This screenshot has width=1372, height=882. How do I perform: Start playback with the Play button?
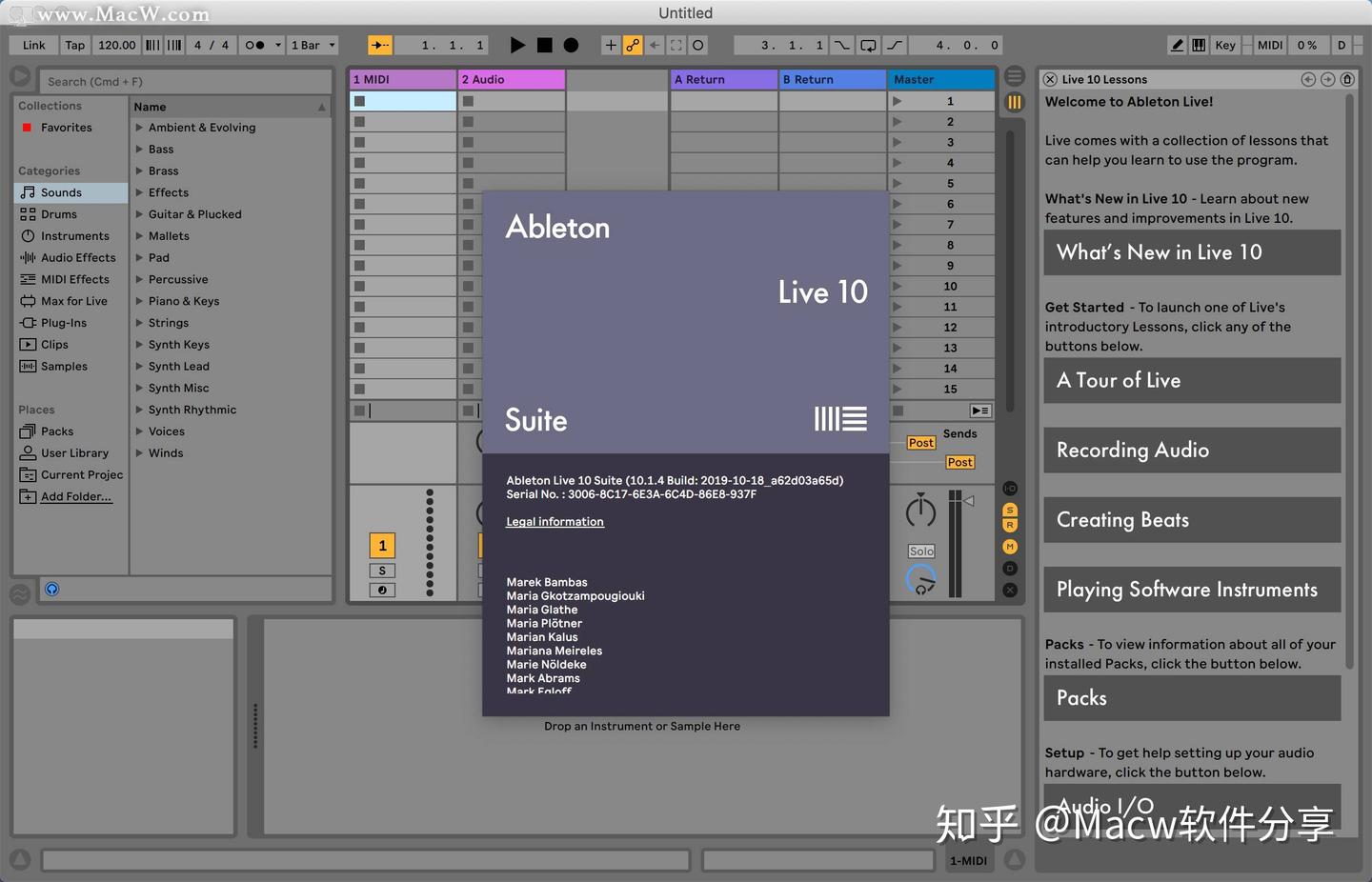(x=517, y=45)
